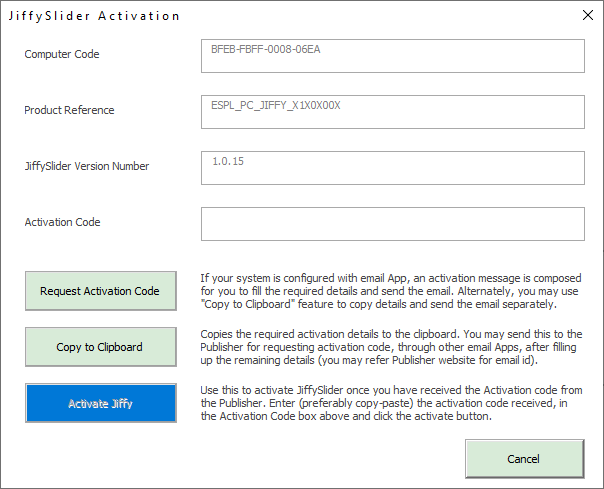Close the JiffySlider Activation dialog

coord(586,16)
